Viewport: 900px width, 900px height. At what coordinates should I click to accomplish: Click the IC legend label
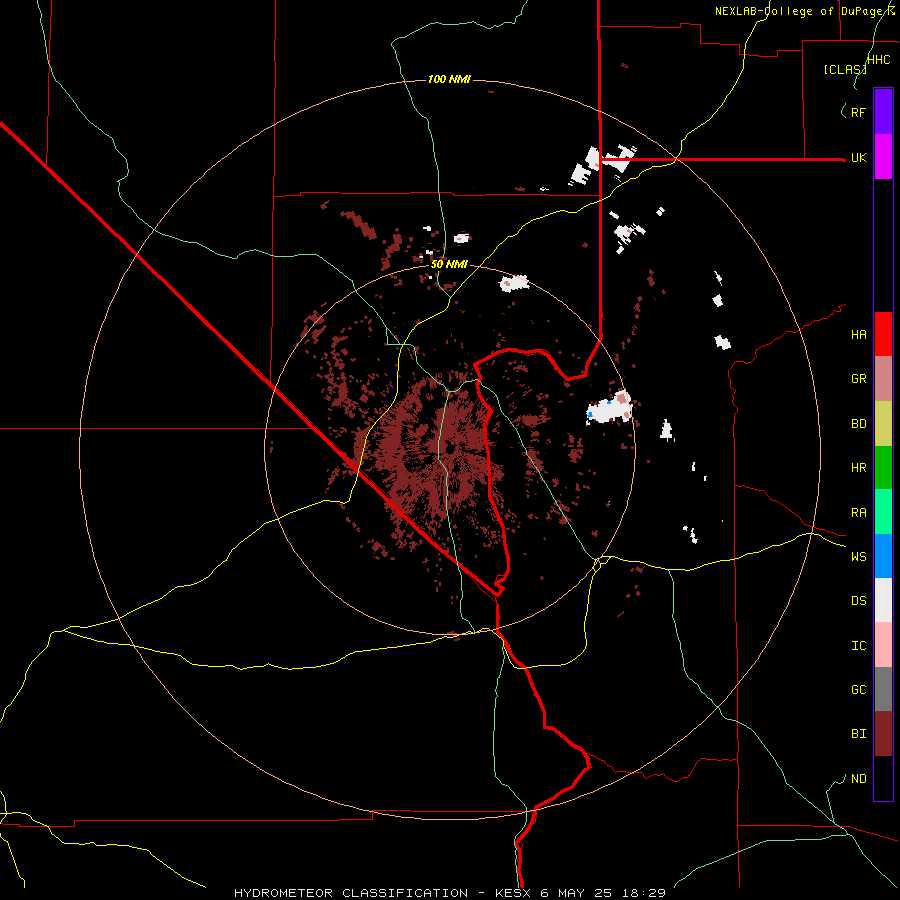pyautogui.click(x=858, y=646)
